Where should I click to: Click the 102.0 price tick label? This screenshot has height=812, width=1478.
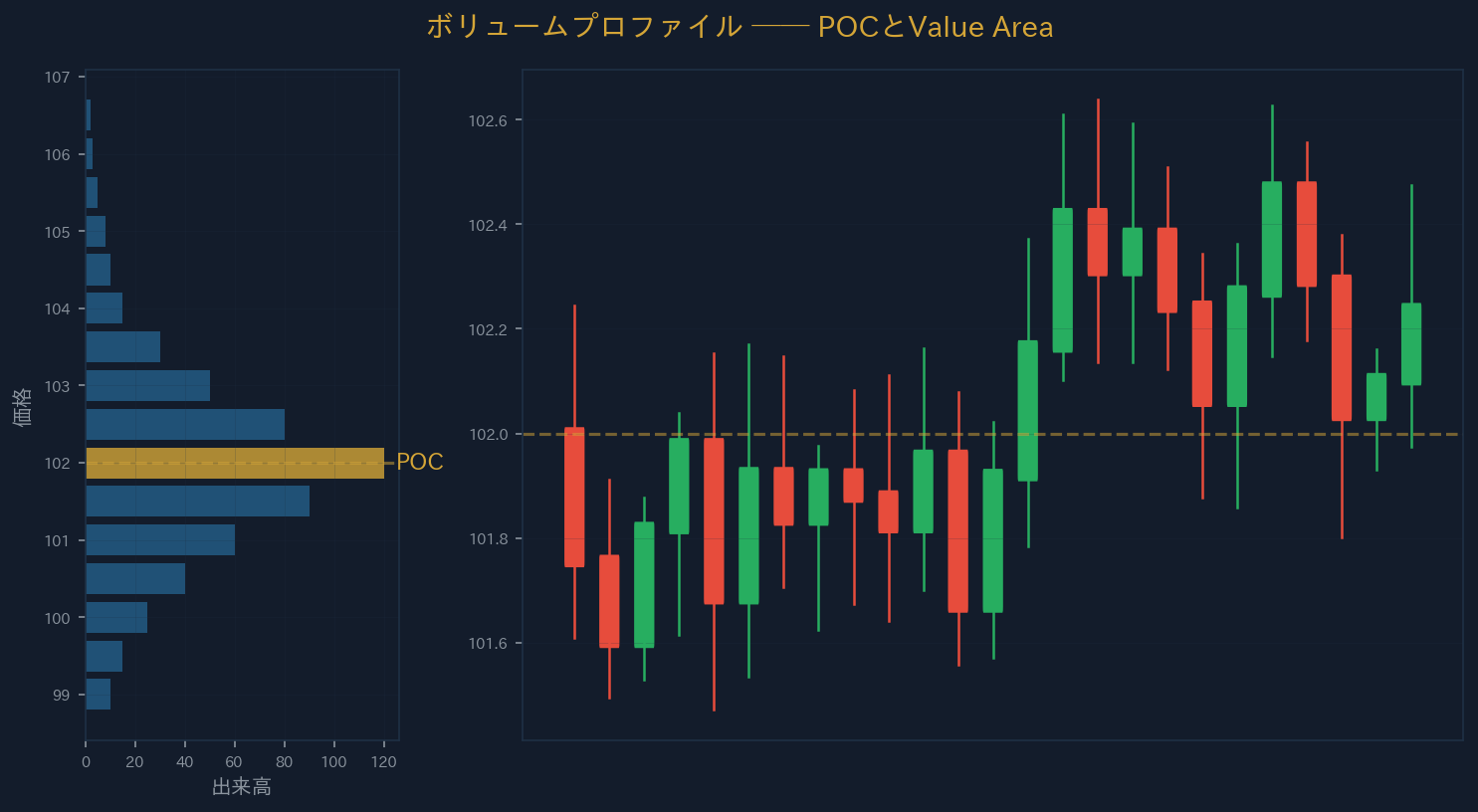click(x=488, y=435)
